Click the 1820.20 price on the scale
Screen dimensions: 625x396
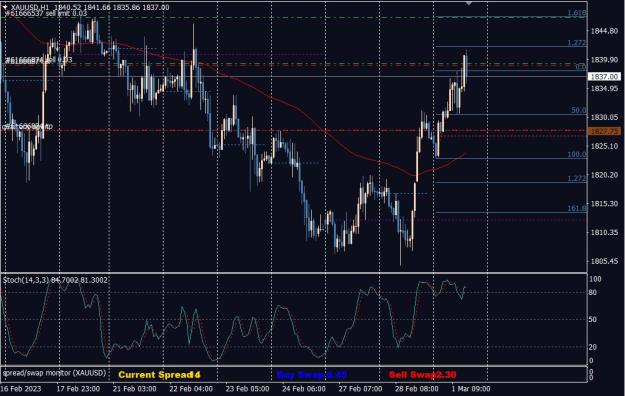pyautogui.click(x=604, y=175)
